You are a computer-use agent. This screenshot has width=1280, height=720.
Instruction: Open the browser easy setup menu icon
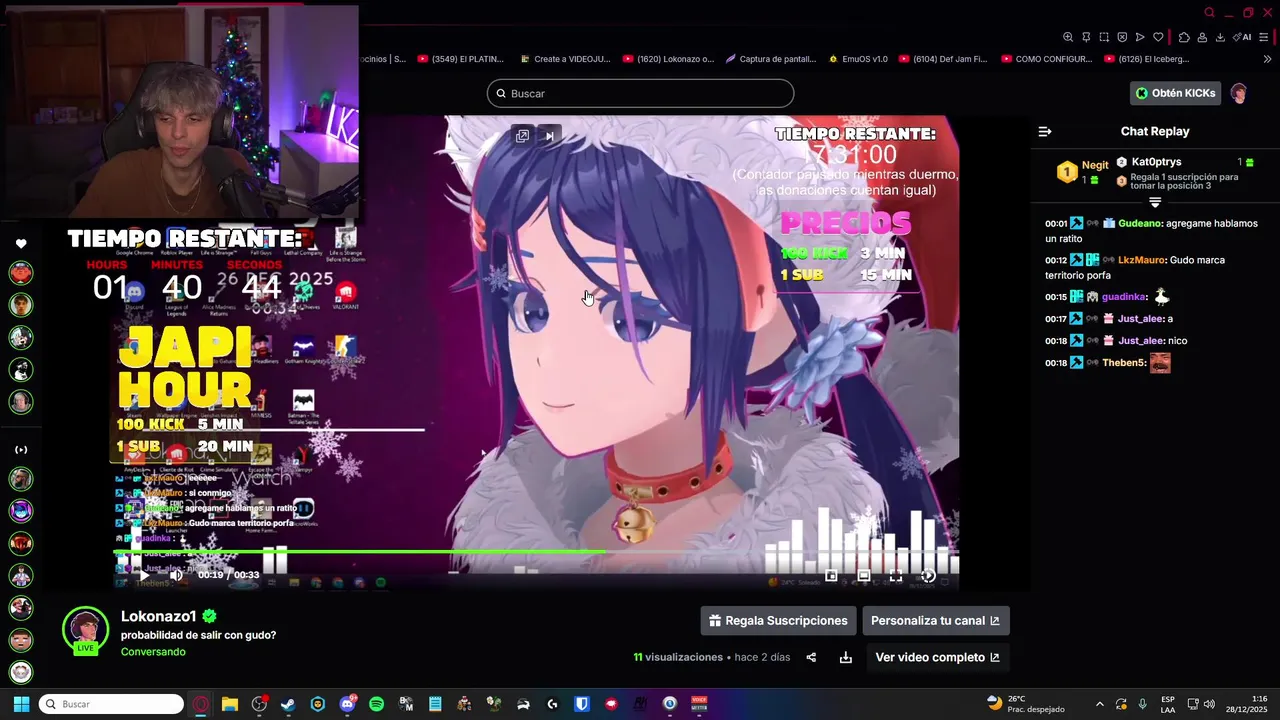click(1266, 37)
